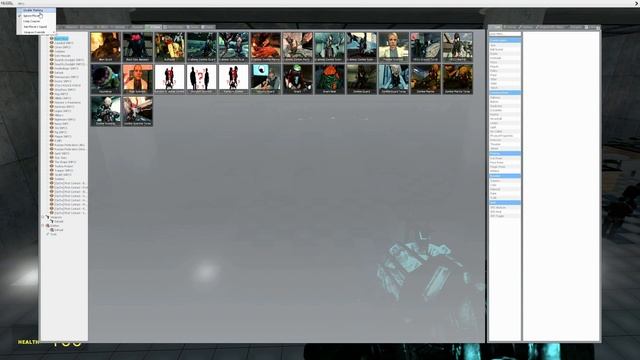Collapse the Render tool category

[505, 176]
